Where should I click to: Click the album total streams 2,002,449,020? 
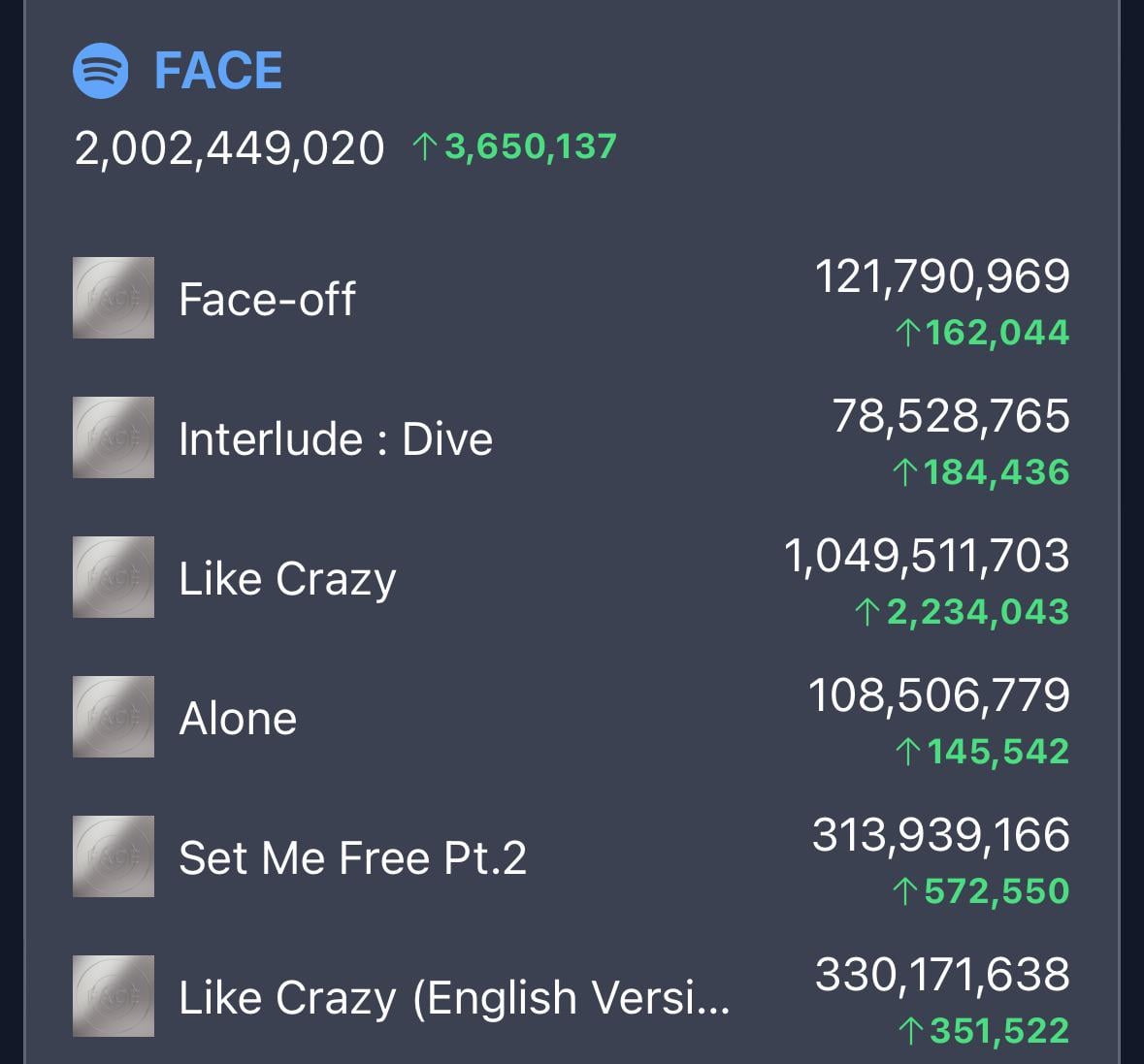coord(229,148)
